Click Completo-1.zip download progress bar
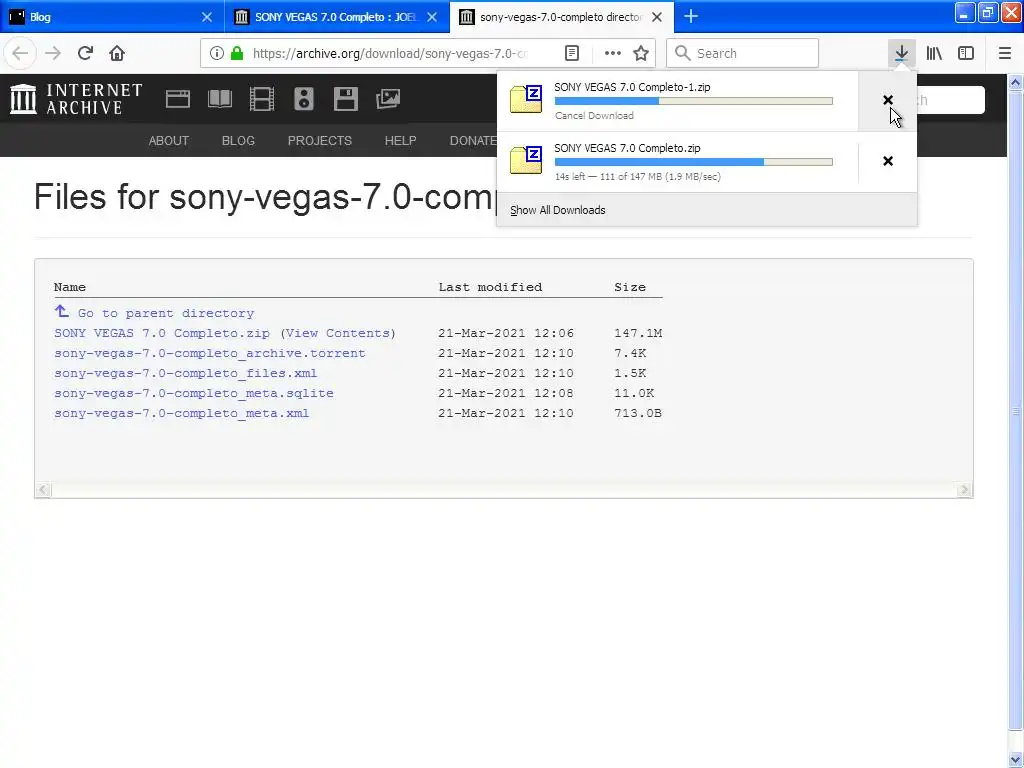This screenshot has height=768, width=1024. click(694, 101)
